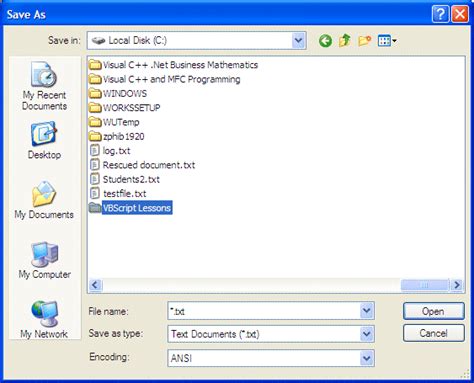This screenshot has width=474, height=383.
Task: Select the 'log.txt' file name
Action: (116, 151)
